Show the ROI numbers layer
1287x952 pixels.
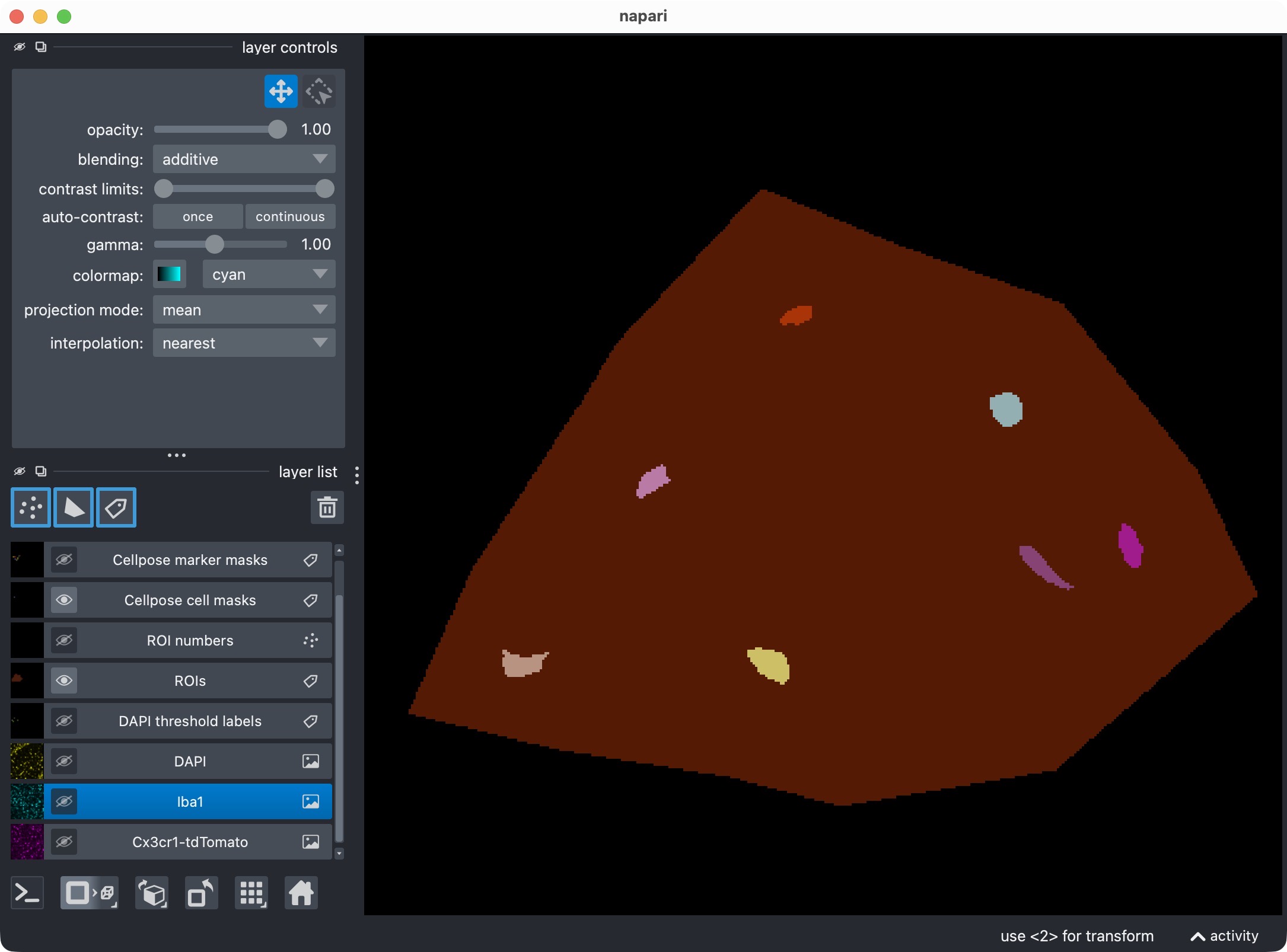(64, 641)
